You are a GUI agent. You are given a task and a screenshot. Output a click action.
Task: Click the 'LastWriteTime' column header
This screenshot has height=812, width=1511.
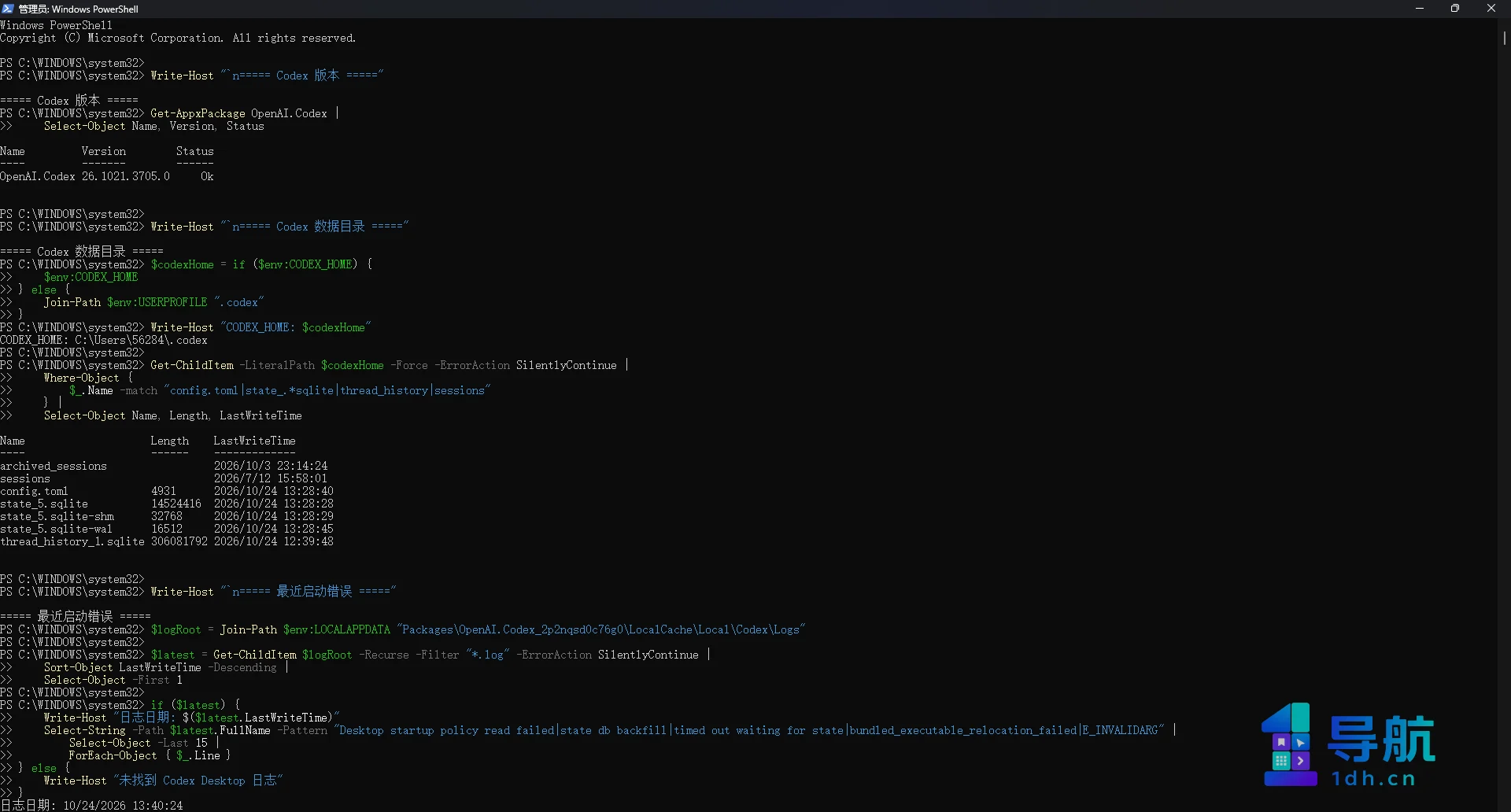[254, 441]
